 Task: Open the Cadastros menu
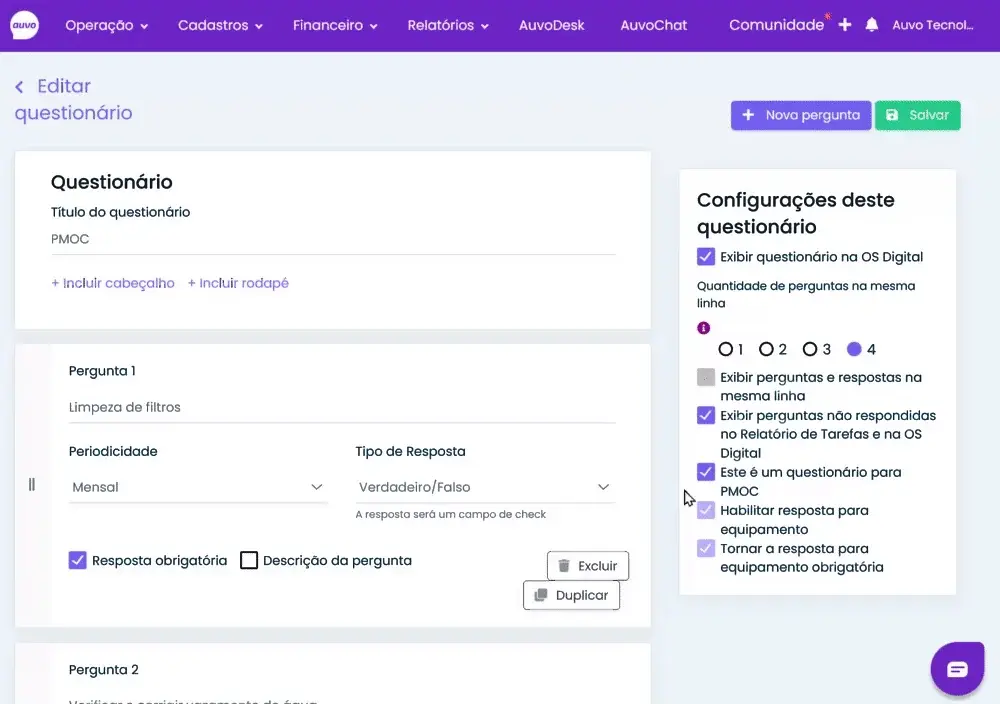(220, 26)
